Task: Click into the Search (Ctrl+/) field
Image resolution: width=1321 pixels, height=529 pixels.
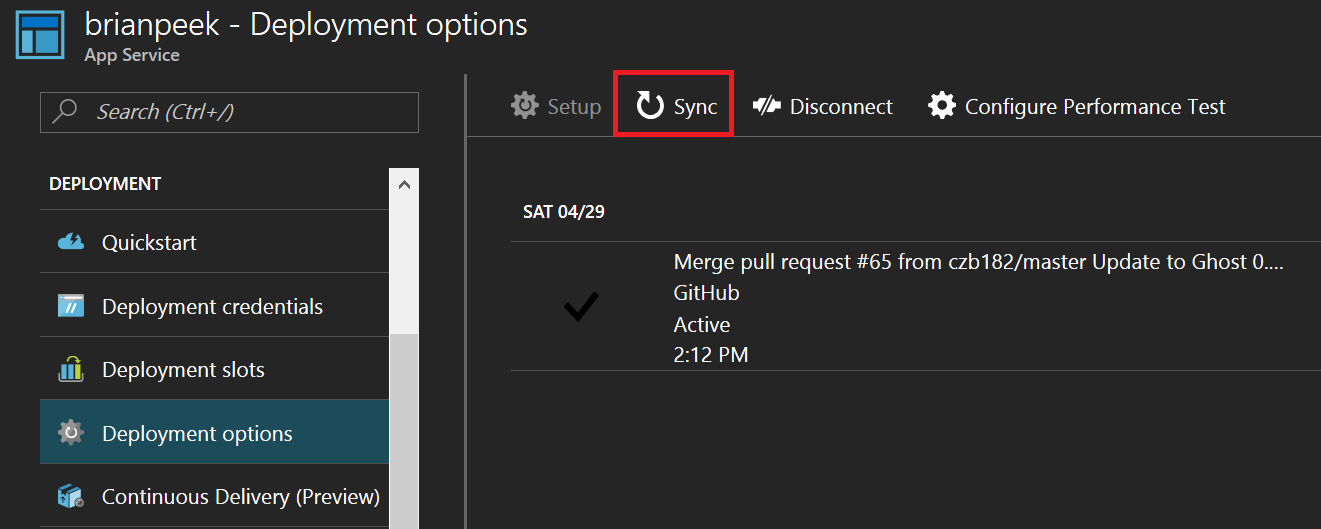Action: pyautogui.click(x=229, y=112)
